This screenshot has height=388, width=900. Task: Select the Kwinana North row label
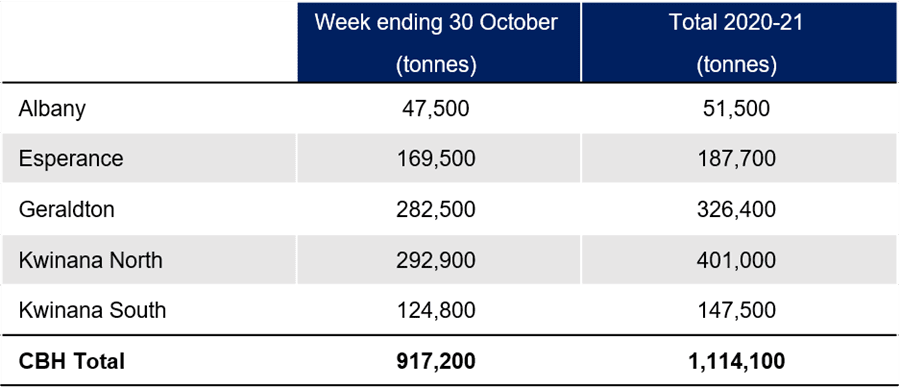click(91, 260)
